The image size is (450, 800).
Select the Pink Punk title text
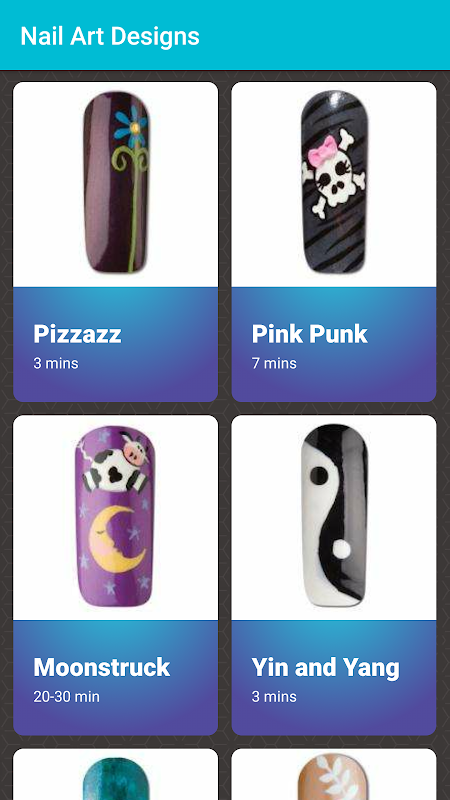click(309, 334)
